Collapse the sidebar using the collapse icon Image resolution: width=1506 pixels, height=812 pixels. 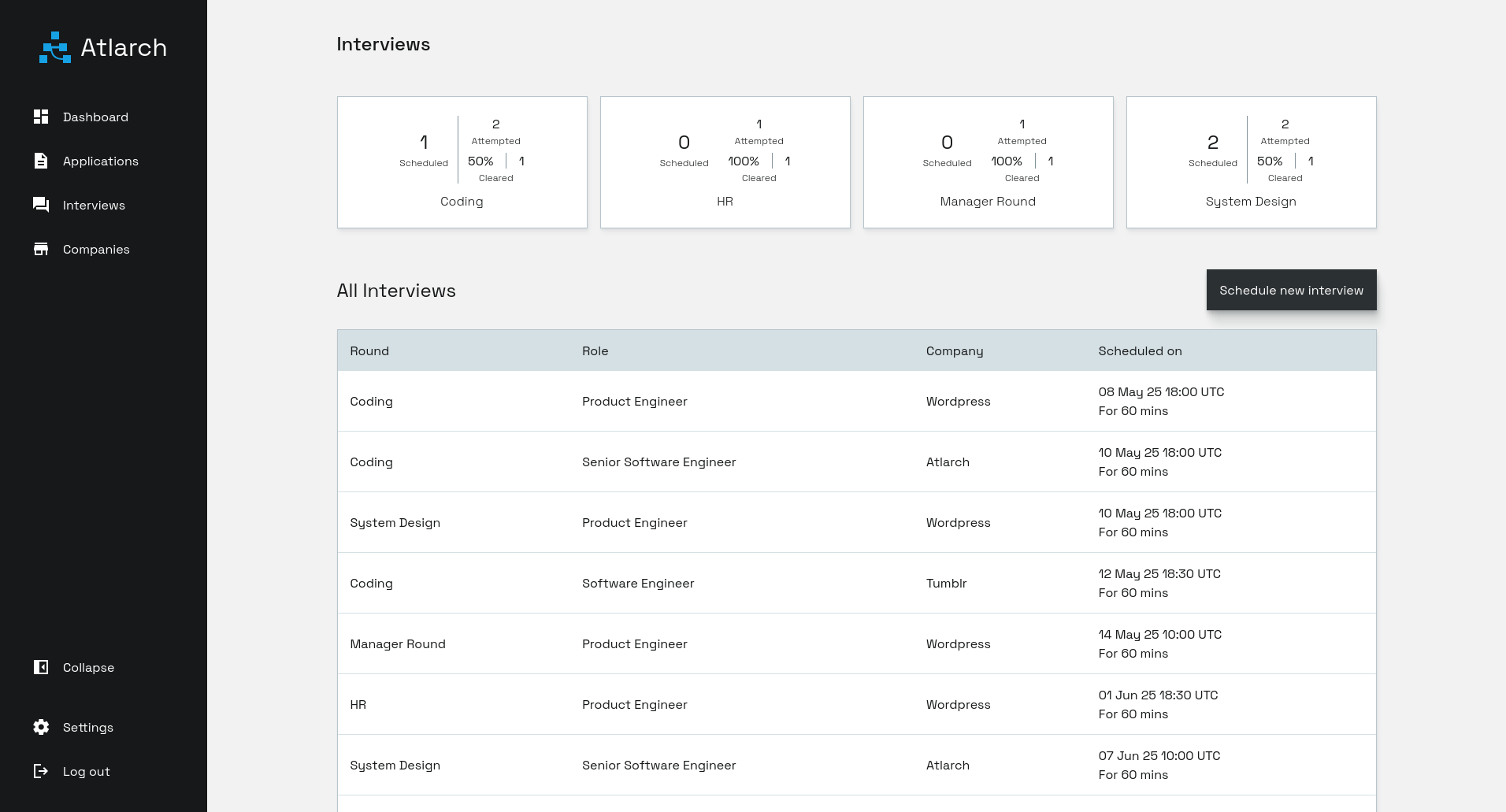41,667
